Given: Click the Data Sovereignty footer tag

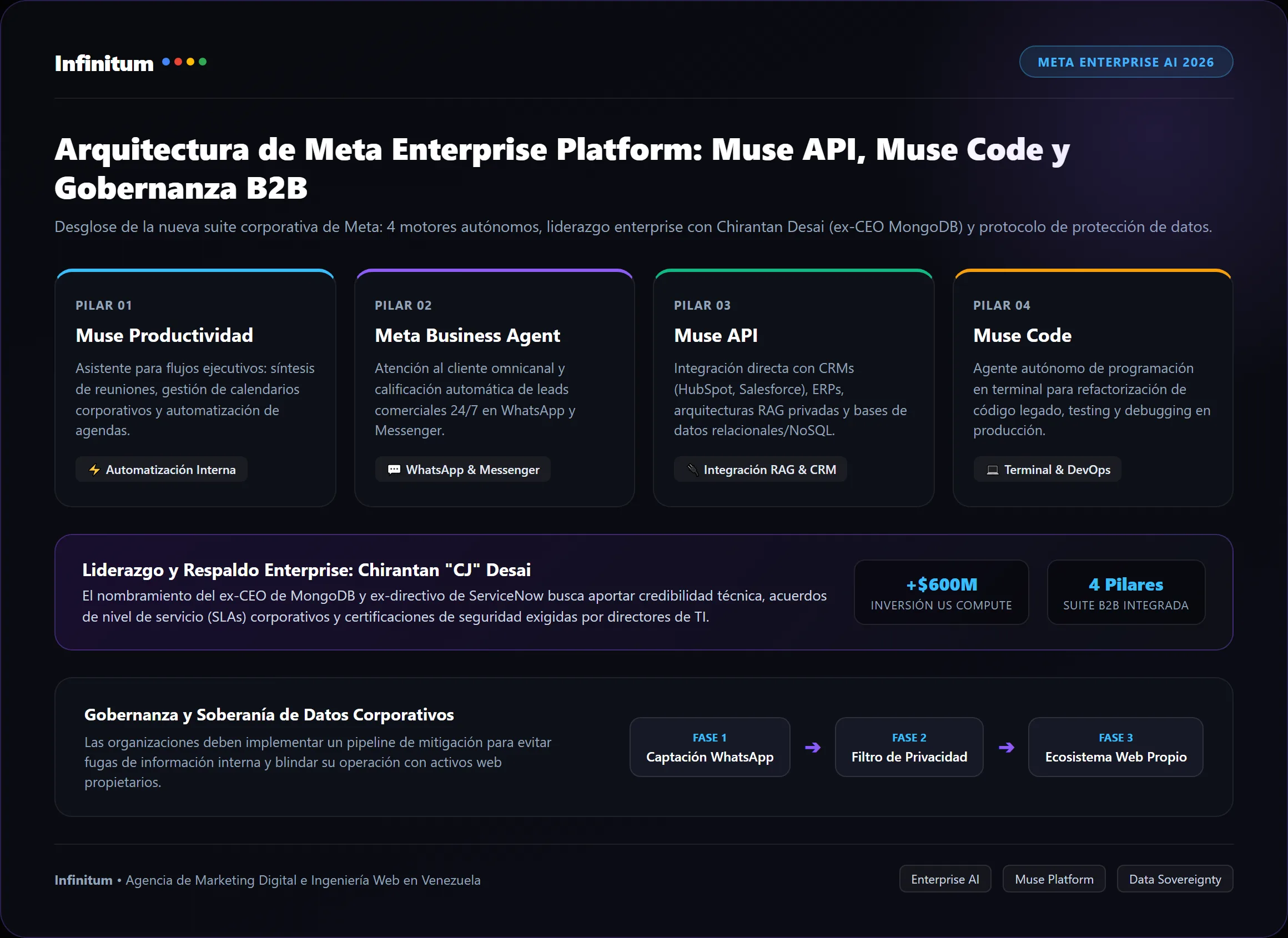Looking at the screenshot, I should pyautogui.click(x=1175, y=879).
